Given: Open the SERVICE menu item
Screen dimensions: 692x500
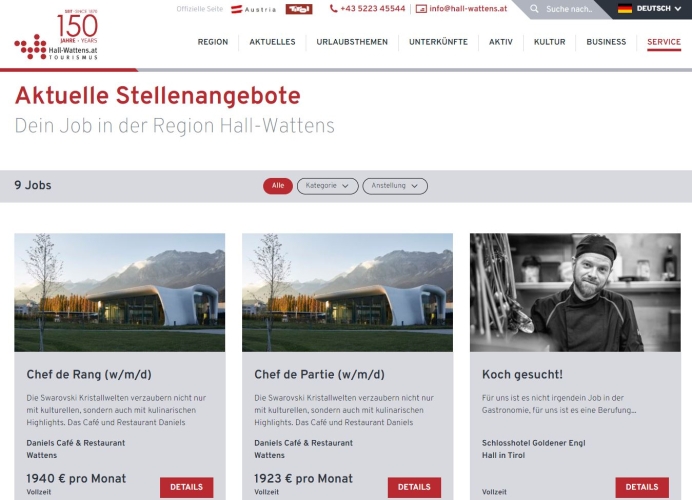Looking at the screenshot, I should tap(664, 42).
